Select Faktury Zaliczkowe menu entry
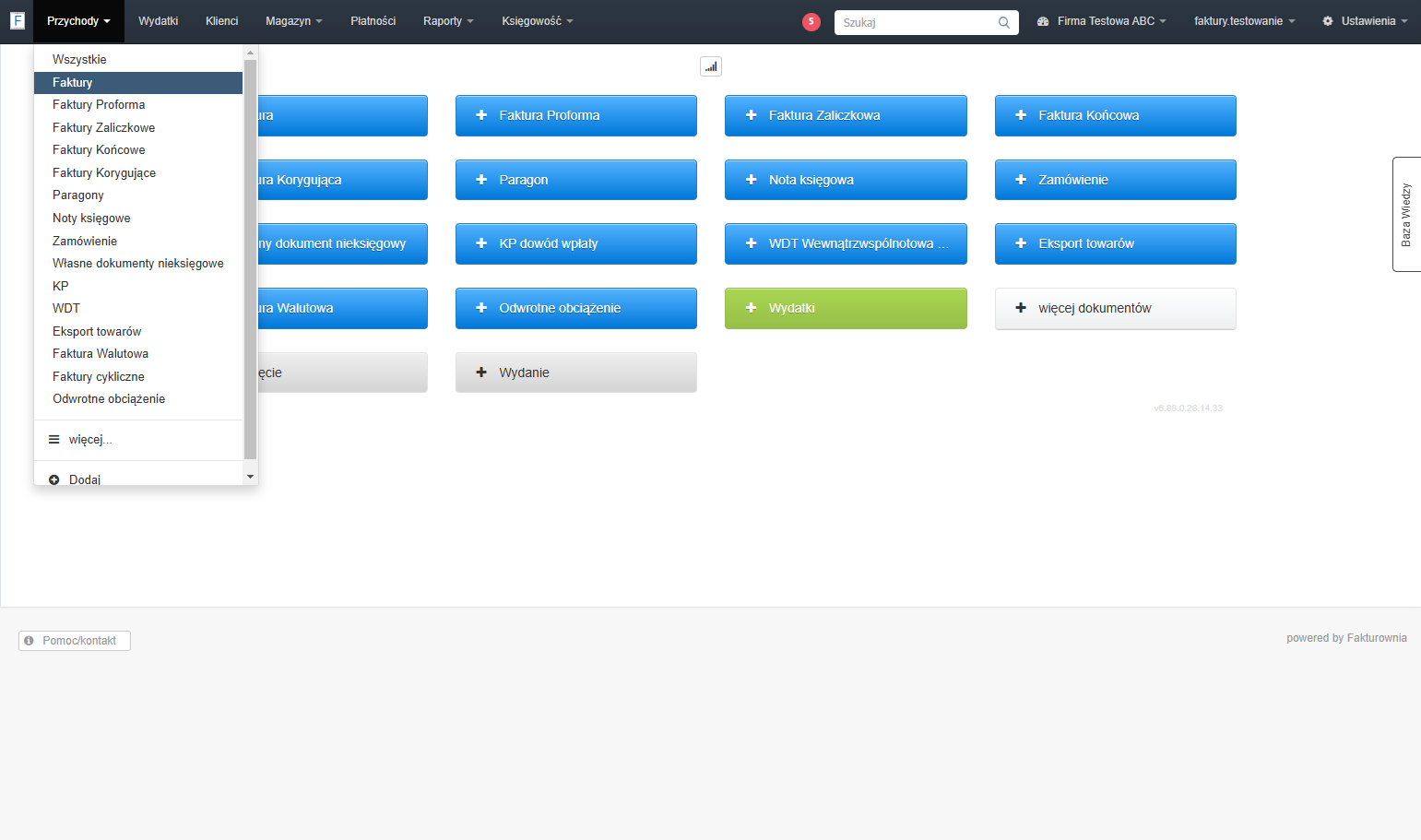 click(x=138, y=128)
